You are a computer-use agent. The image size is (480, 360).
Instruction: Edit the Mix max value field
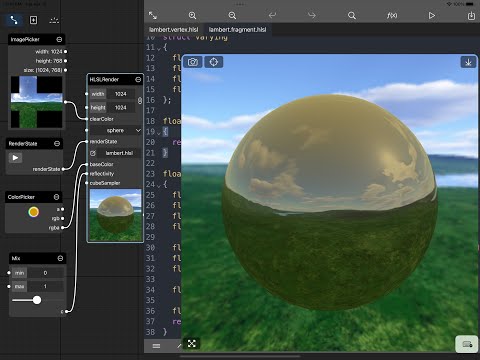(45, 286)
